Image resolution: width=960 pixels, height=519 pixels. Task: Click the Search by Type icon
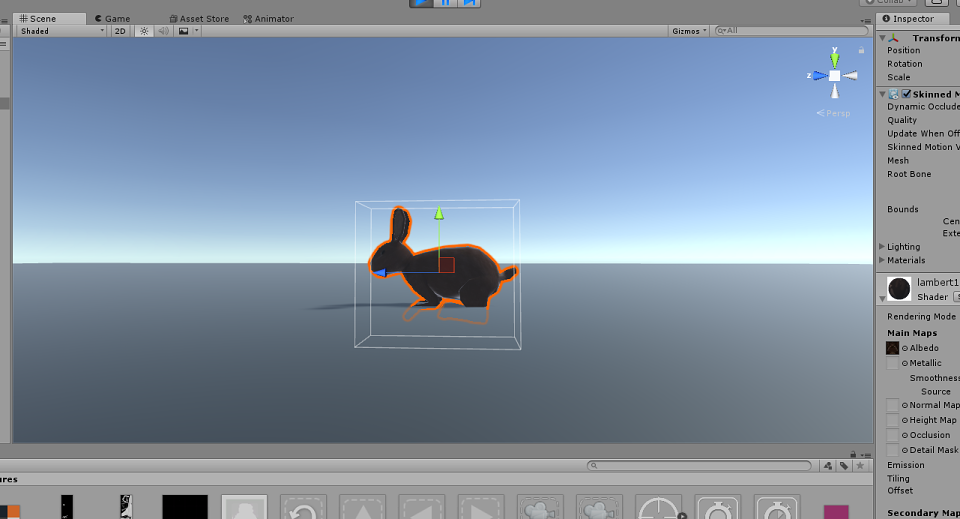tap(828, 466)
